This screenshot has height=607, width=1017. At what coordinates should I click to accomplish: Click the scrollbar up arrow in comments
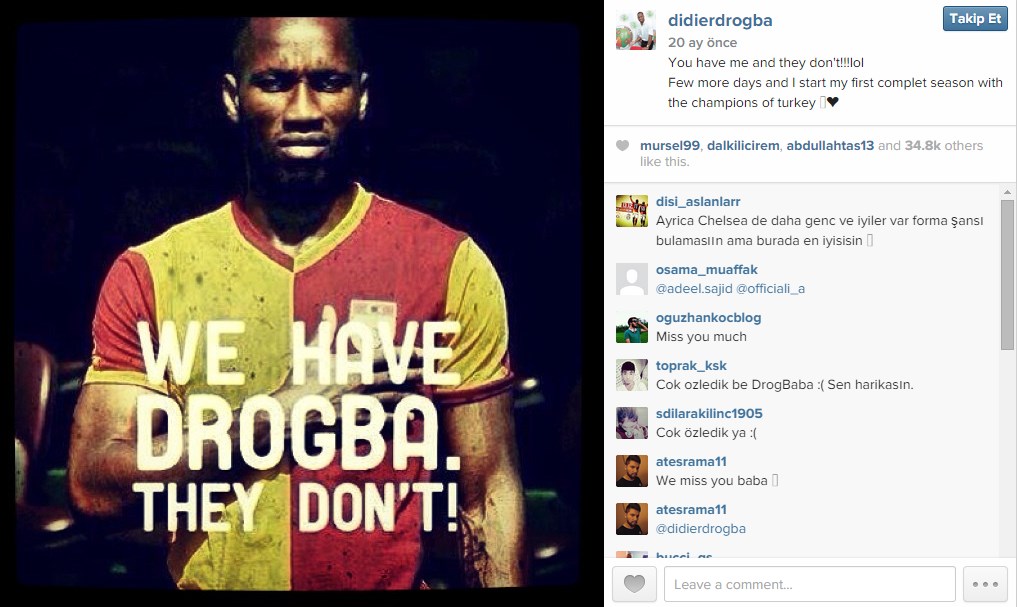(1007, 192)
